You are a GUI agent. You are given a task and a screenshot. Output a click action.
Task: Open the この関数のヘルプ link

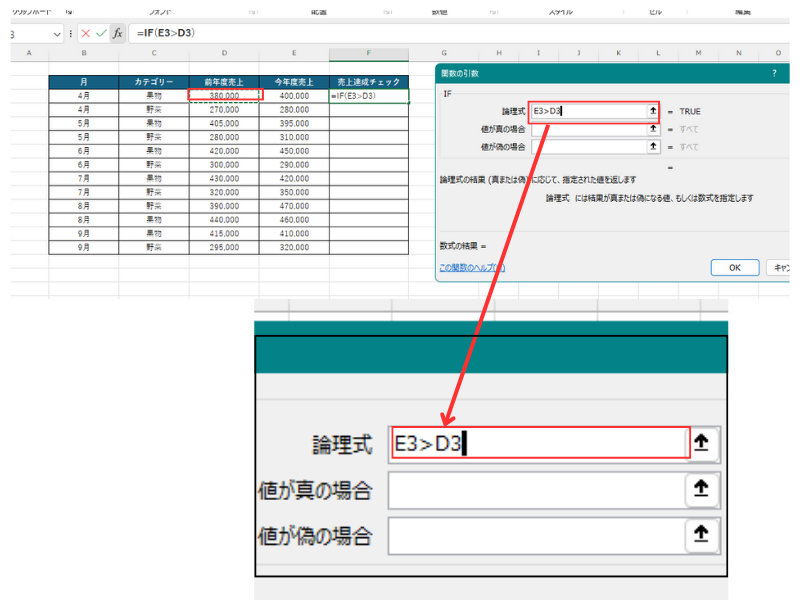(x=472, y=268)
